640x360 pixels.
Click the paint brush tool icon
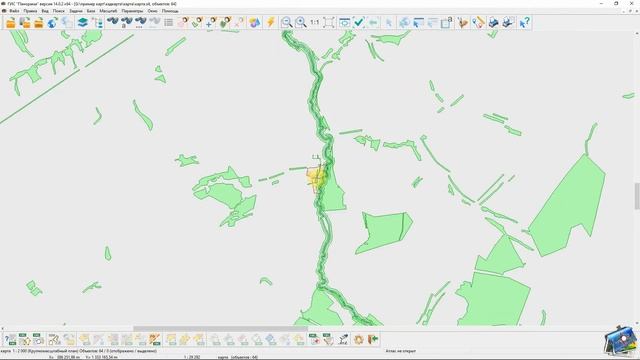(x=463, y=22)
